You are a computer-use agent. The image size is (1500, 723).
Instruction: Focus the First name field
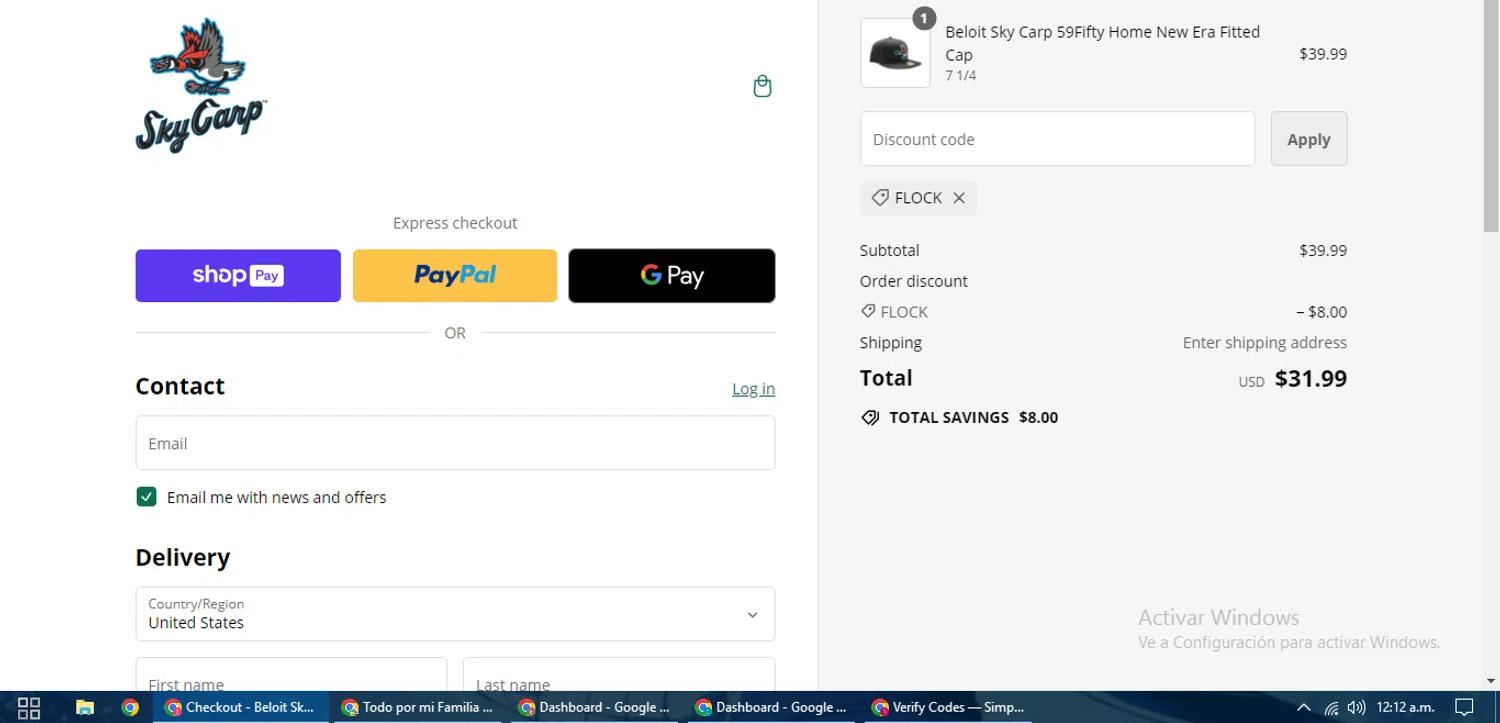pyautogui.click(x=291, y=675)
